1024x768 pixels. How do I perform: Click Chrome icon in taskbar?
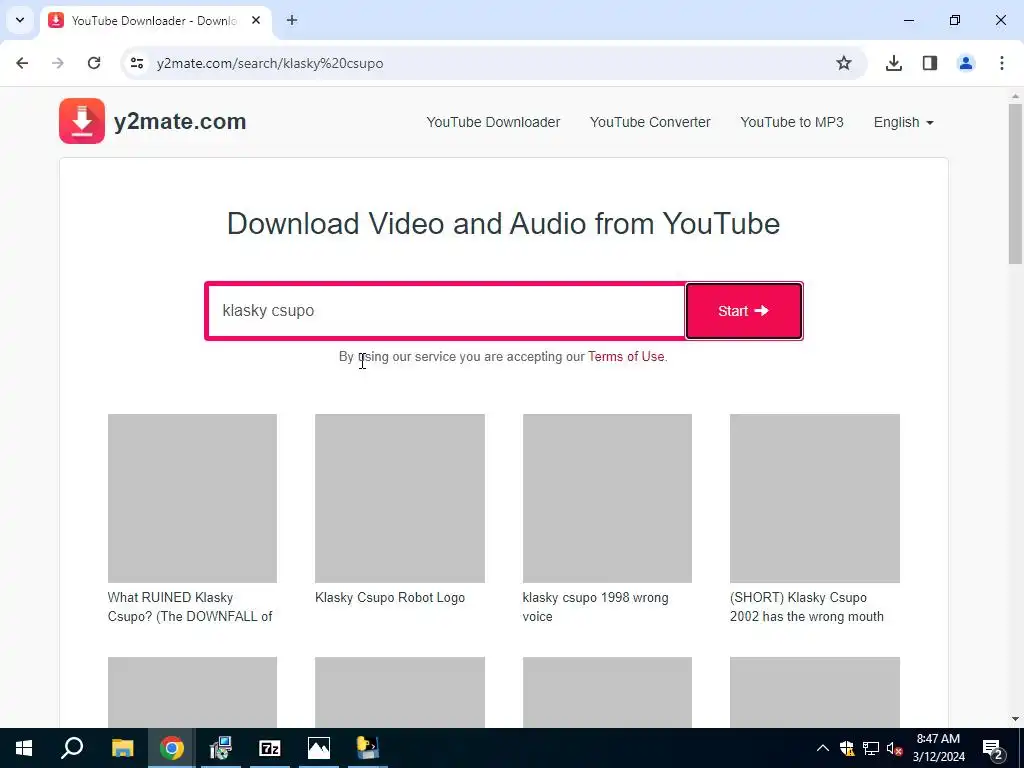[x=172, y=748]
